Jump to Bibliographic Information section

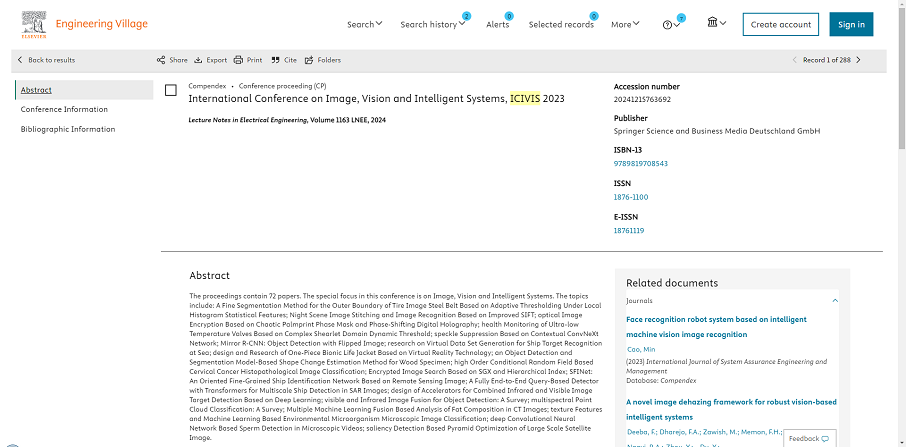tap(67, 129)
